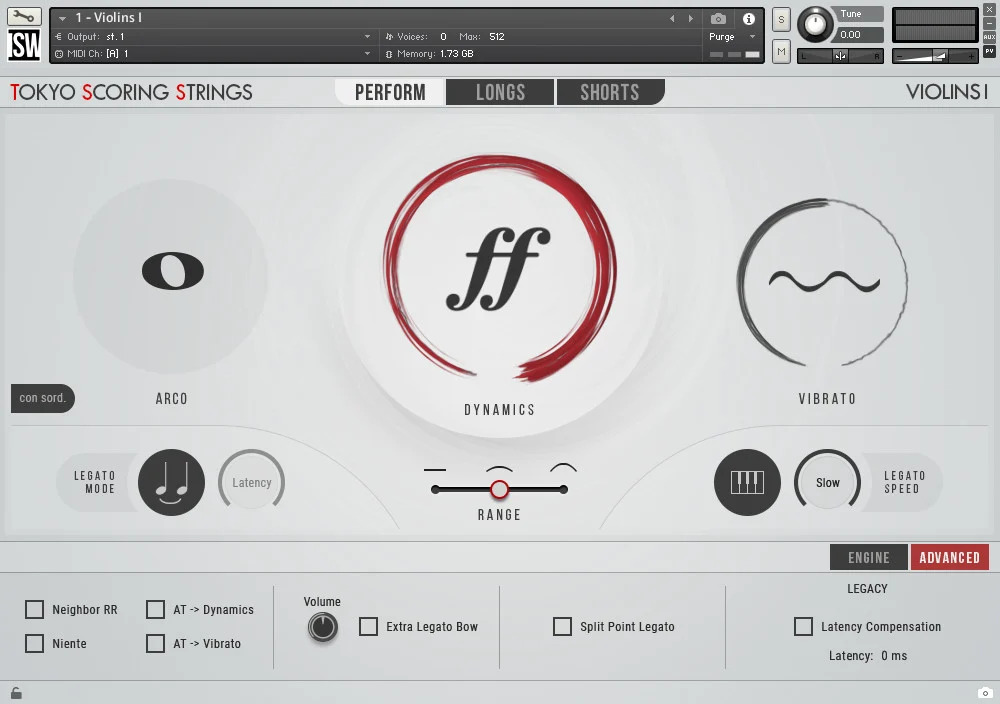Open the wrench instrument options icon
1000x704 pixels.
pyautogui.click(x=24, y=17)
